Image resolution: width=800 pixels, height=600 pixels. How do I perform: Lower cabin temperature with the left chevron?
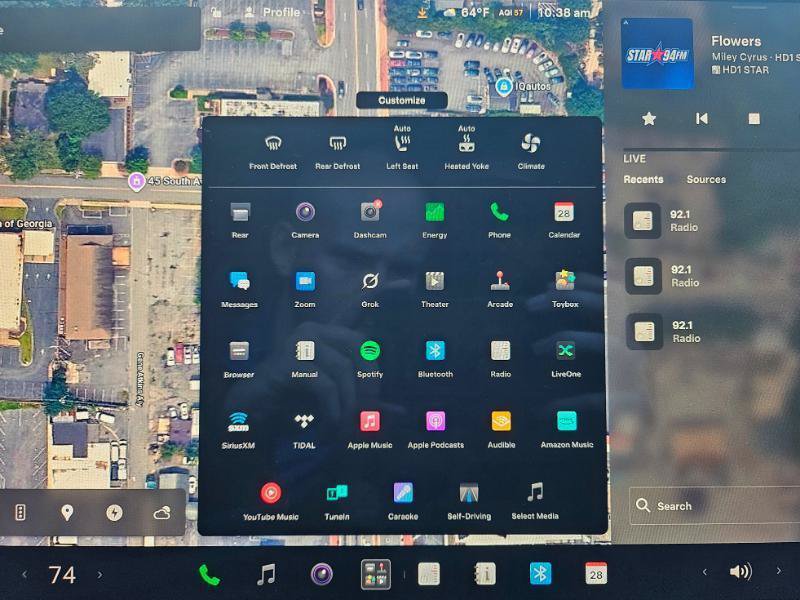pos(24,574)
